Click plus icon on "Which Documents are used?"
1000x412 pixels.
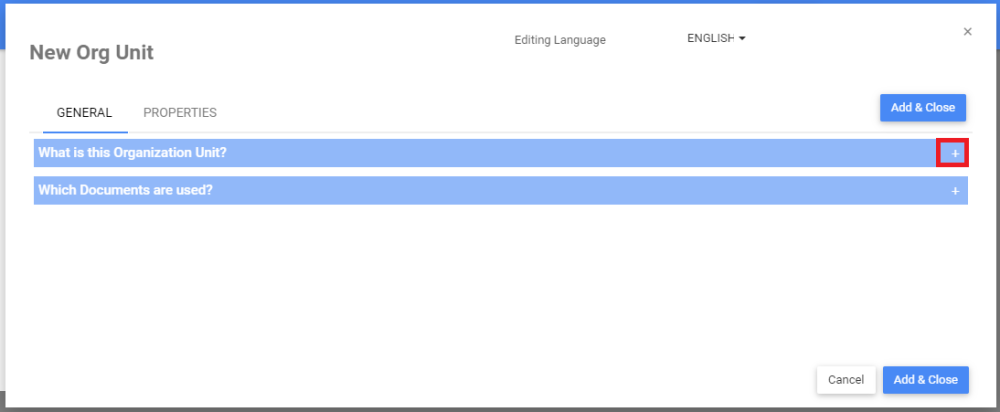click(x=955, y=191)
